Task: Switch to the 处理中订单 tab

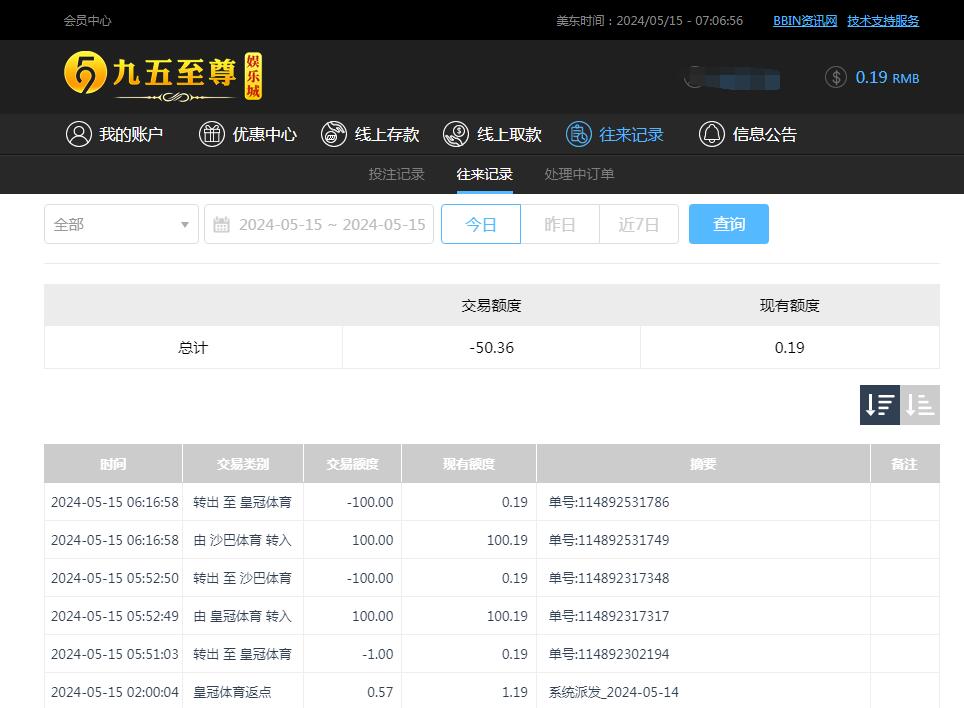Action: coord(579,174)
